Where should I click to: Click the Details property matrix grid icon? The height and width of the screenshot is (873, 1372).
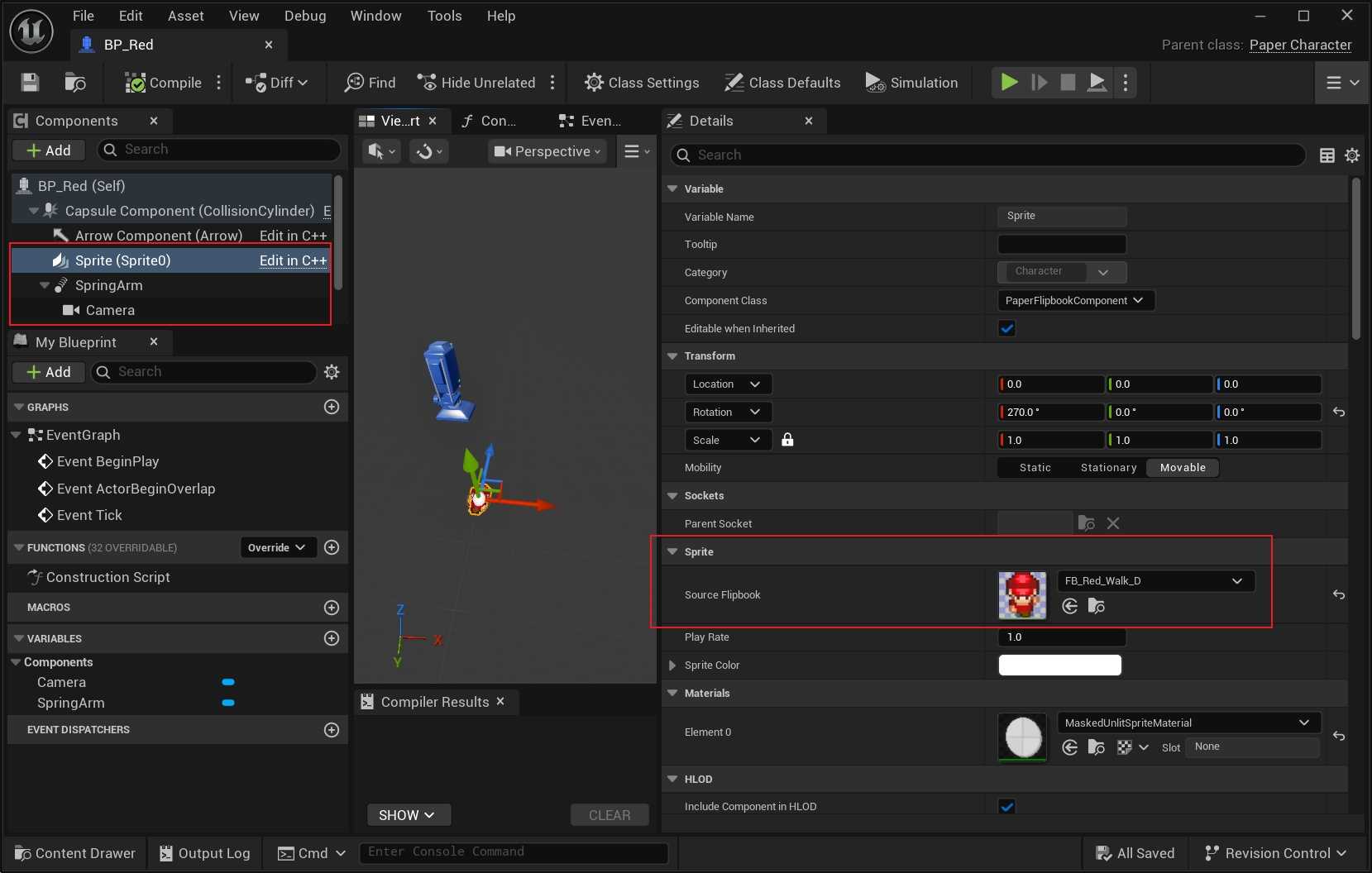click(1327, 155)
